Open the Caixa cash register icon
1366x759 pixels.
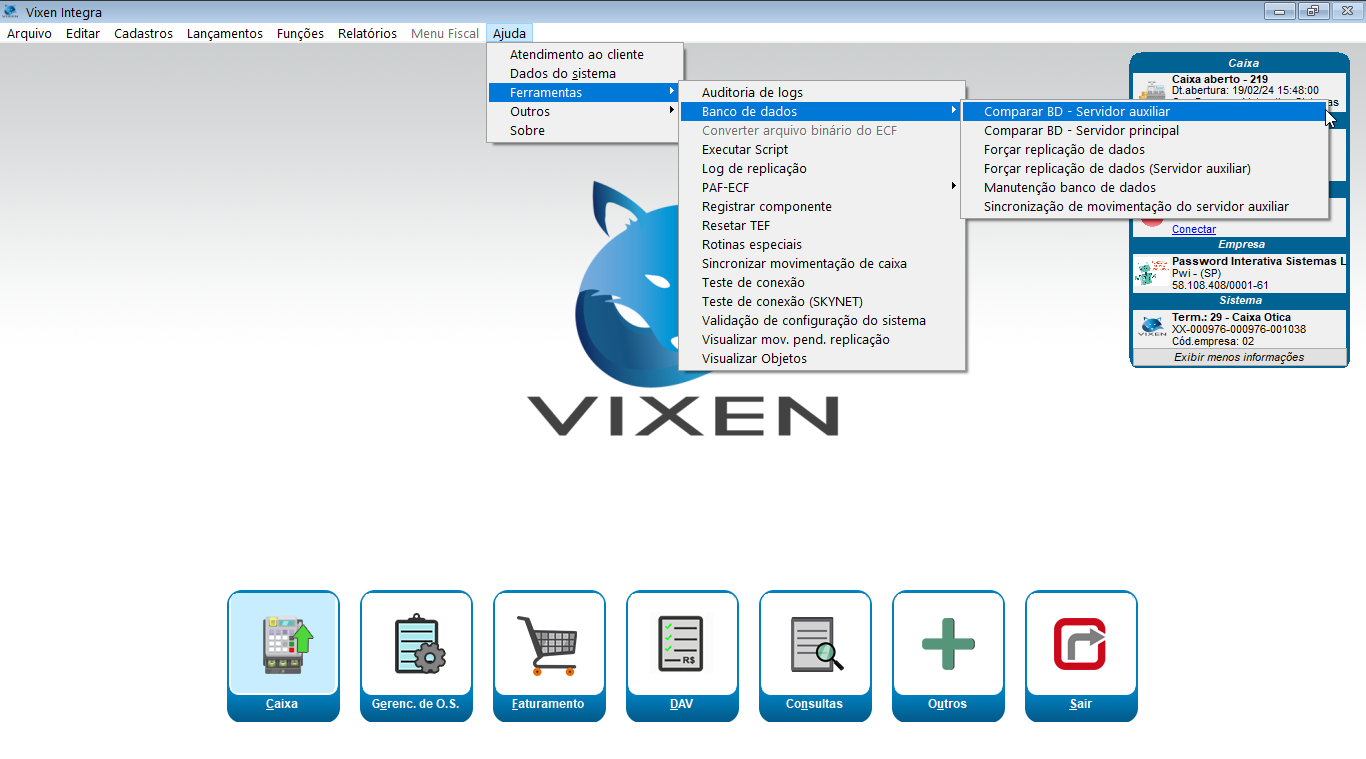pyautogui.click(x=283, y=644)
